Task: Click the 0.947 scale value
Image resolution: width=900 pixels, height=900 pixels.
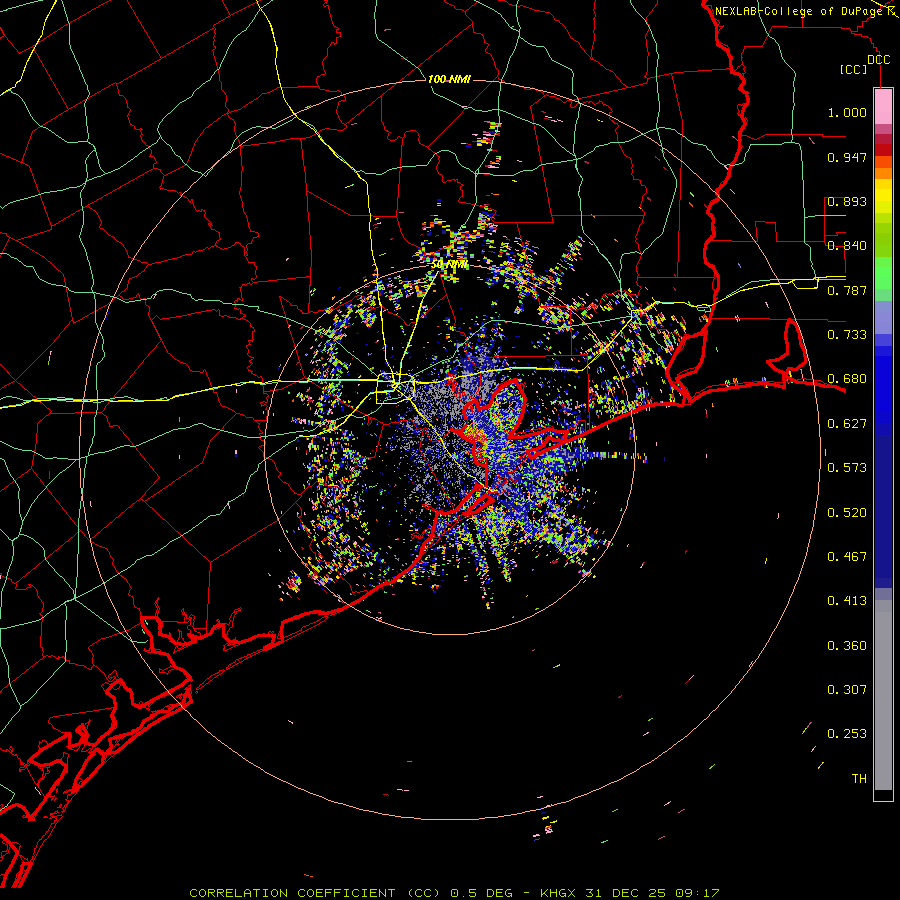Action: (847, 157)
